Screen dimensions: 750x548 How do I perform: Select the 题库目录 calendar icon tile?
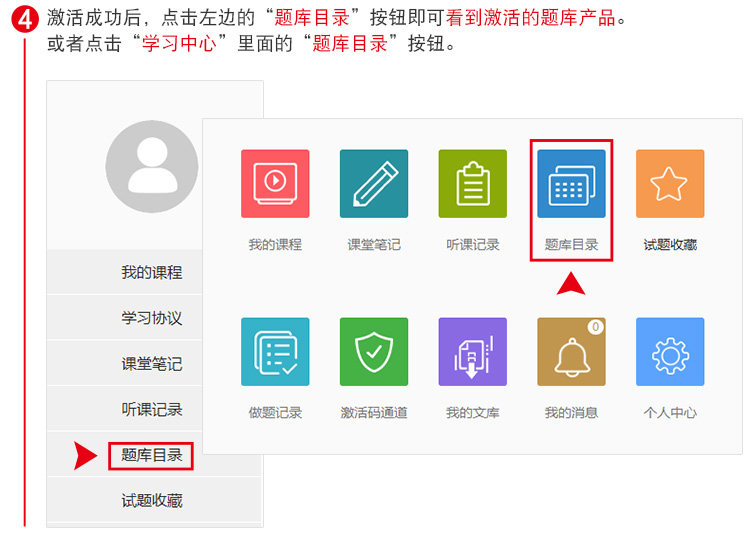[571, 184]
